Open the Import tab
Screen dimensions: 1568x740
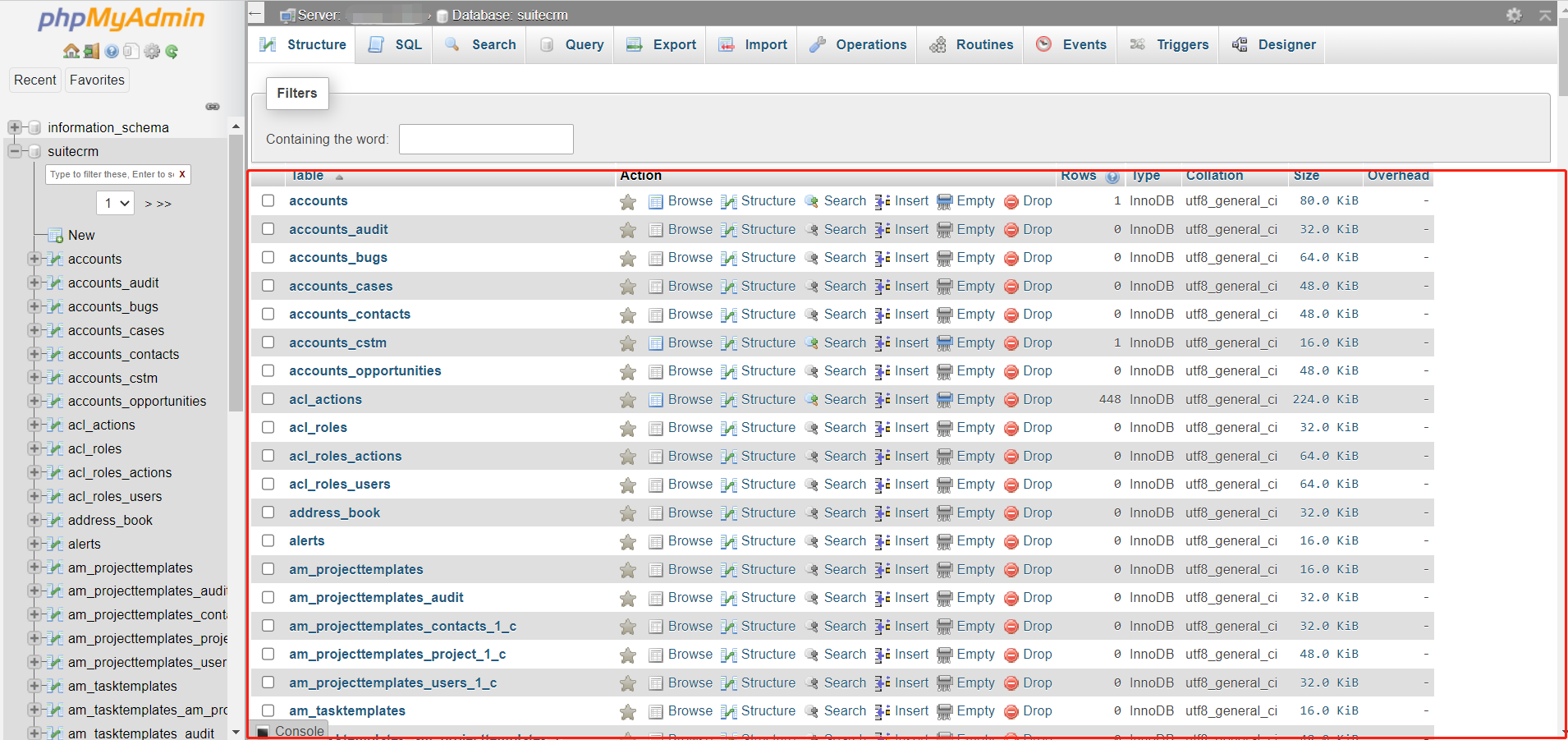coord(753,45)
